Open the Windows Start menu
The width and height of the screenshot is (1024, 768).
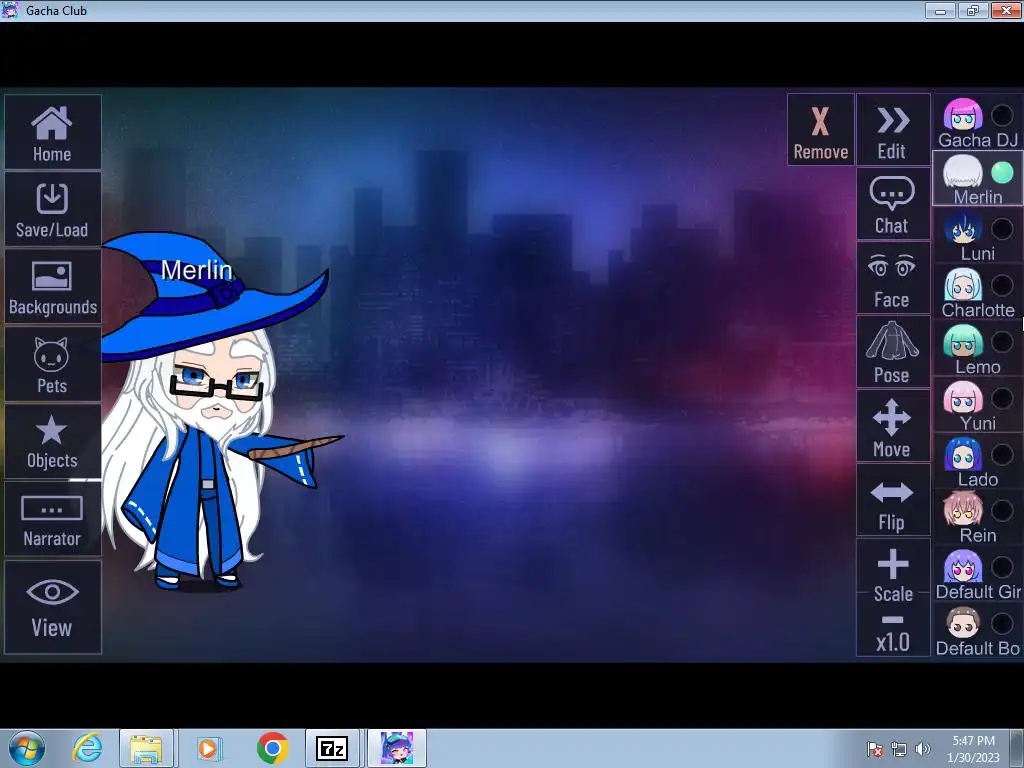click(x=27, y=748)
